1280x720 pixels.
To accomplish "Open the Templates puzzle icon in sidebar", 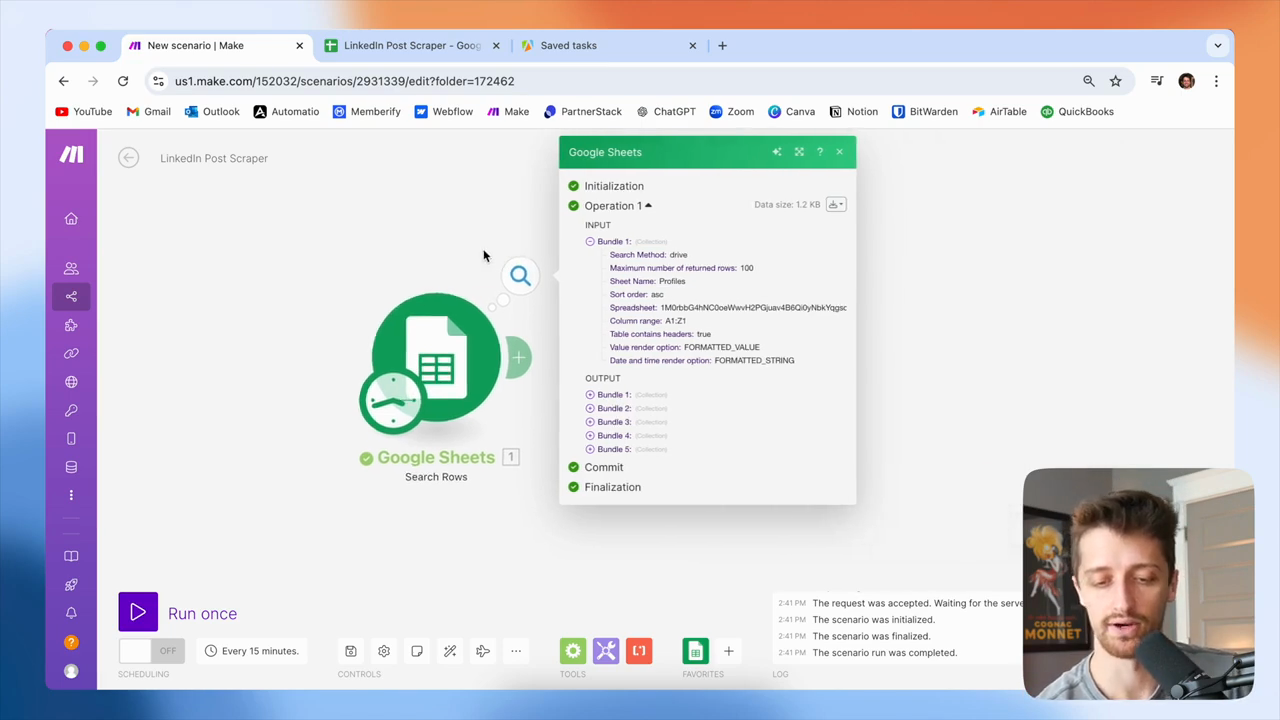I will point(71,325).
